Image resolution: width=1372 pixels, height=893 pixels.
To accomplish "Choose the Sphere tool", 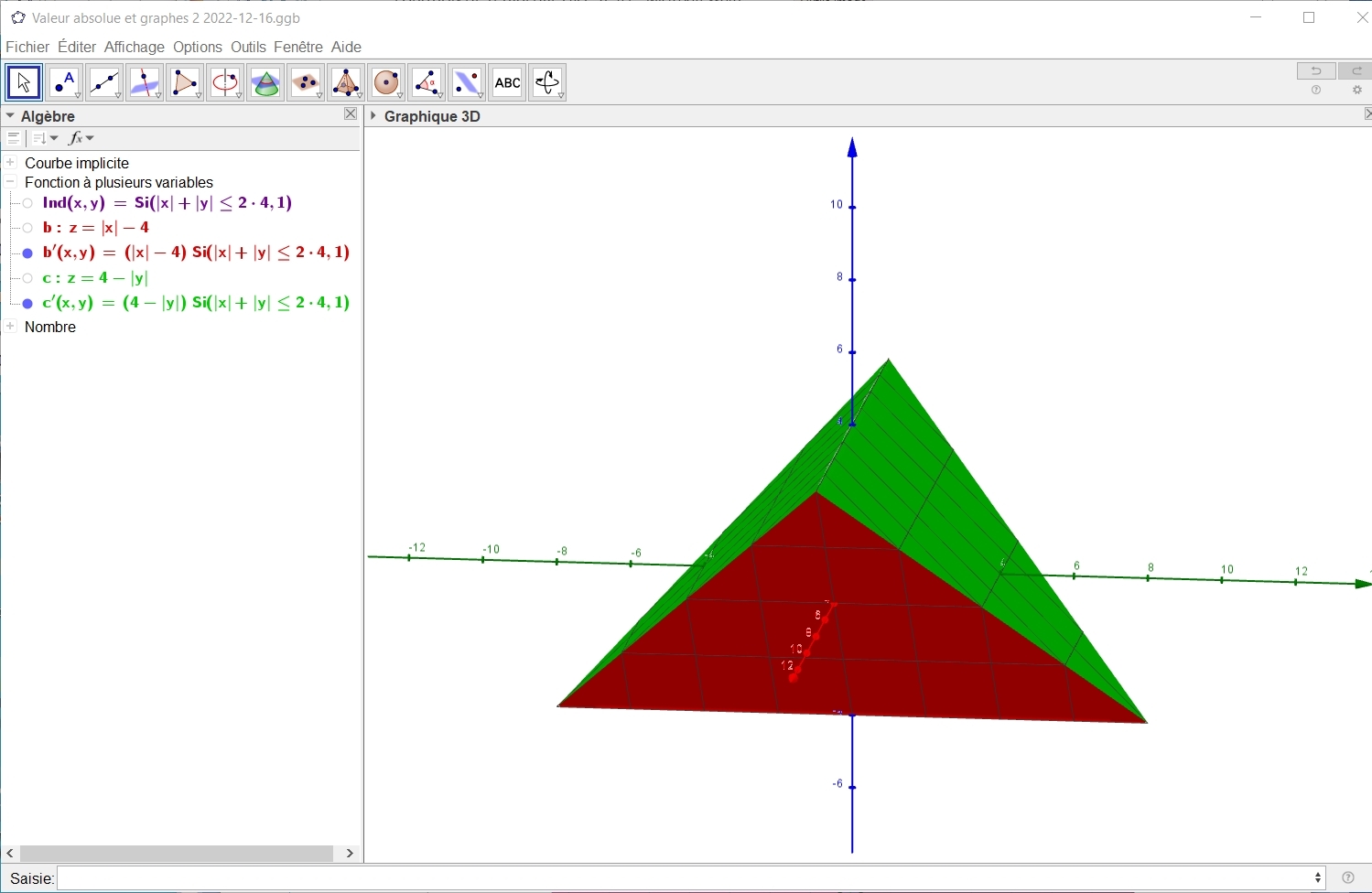I will point(386,82).
